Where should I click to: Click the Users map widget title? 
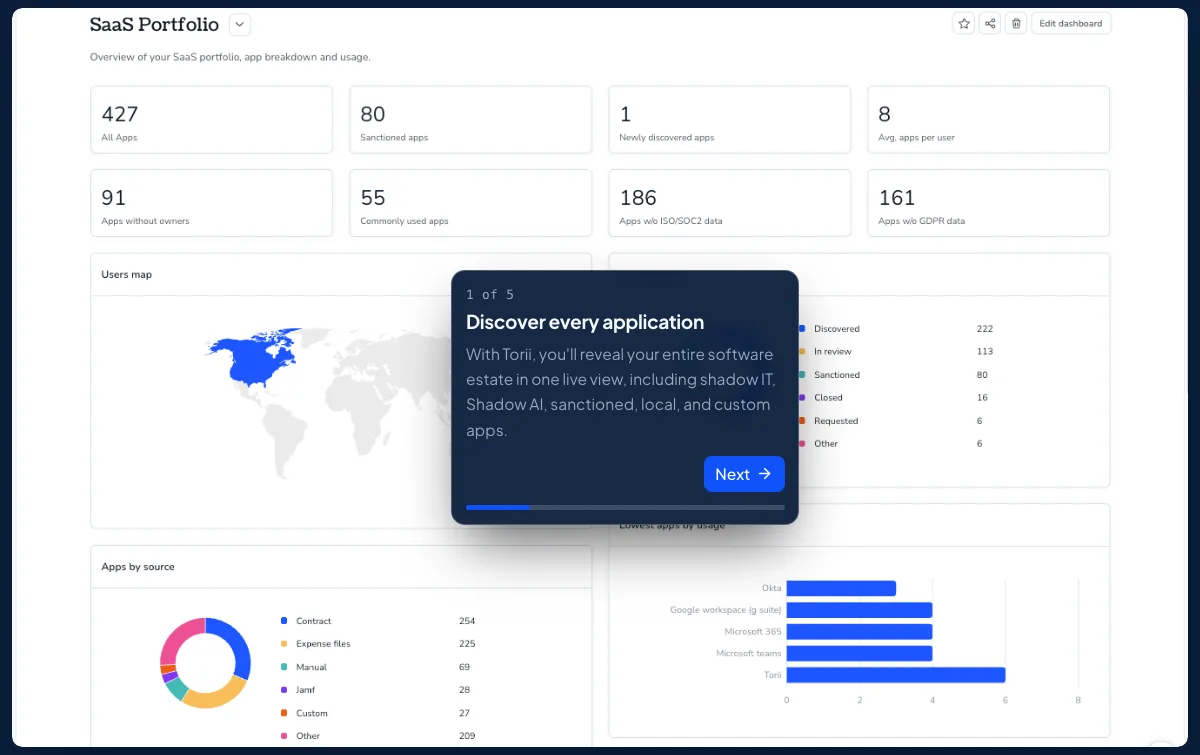point(126,274)
